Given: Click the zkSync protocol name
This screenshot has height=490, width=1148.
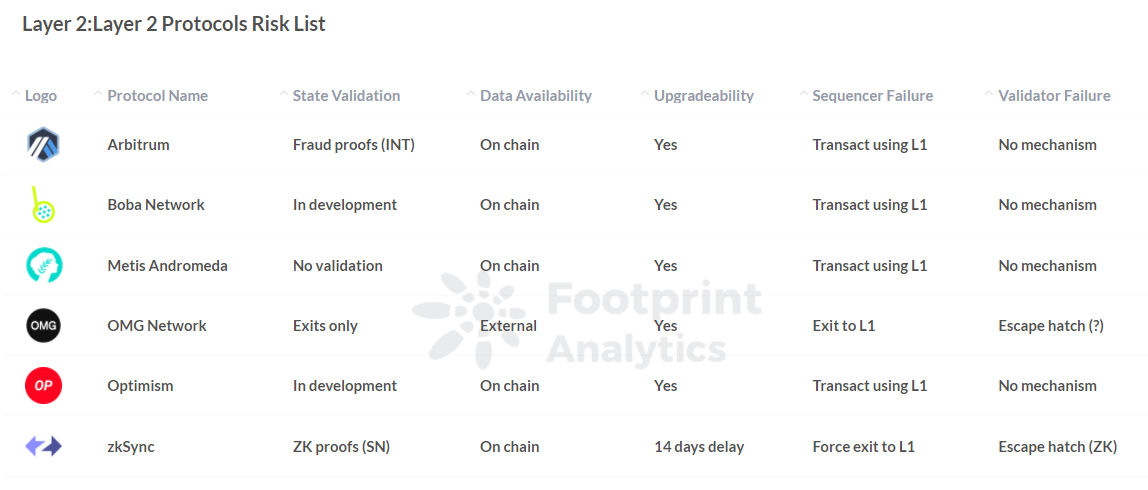Looking at the screenshot, I should click(131, 446).
